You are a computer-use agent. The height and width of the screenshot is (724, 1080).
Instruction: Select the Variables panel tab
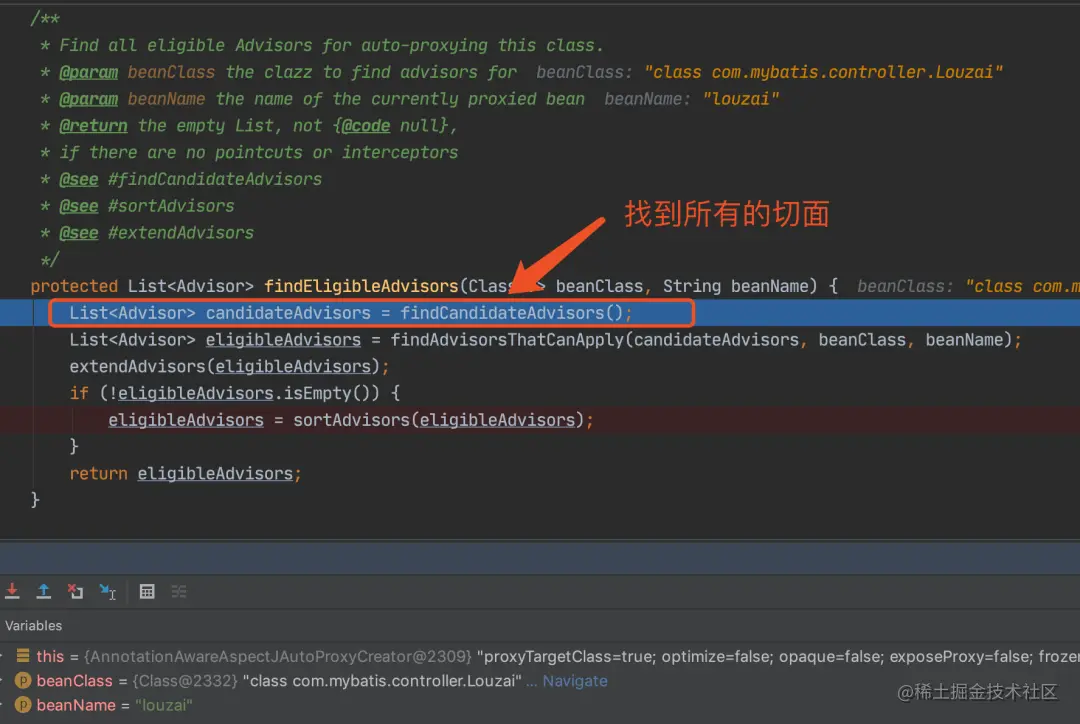coord(33,625)
